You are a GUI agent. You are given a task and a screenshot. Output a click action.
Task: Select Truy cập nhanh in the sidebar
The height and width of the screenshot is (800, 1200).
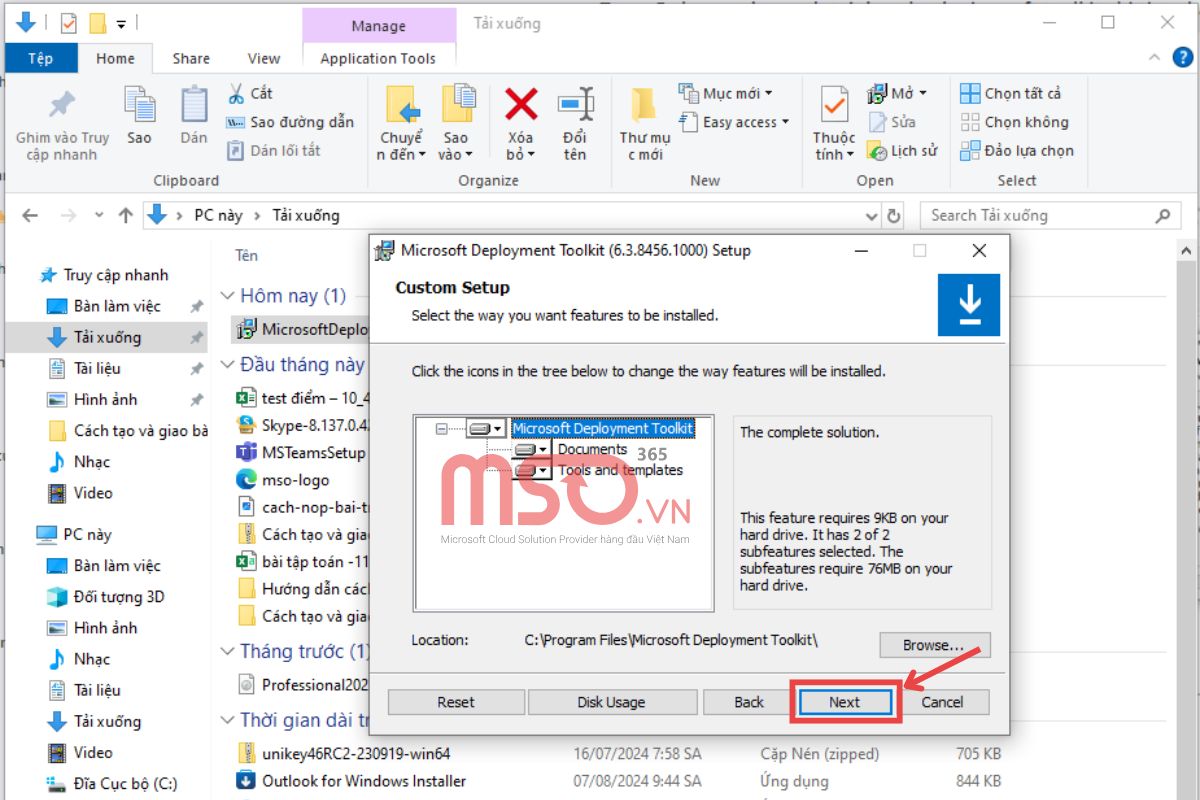pos(116,275)
